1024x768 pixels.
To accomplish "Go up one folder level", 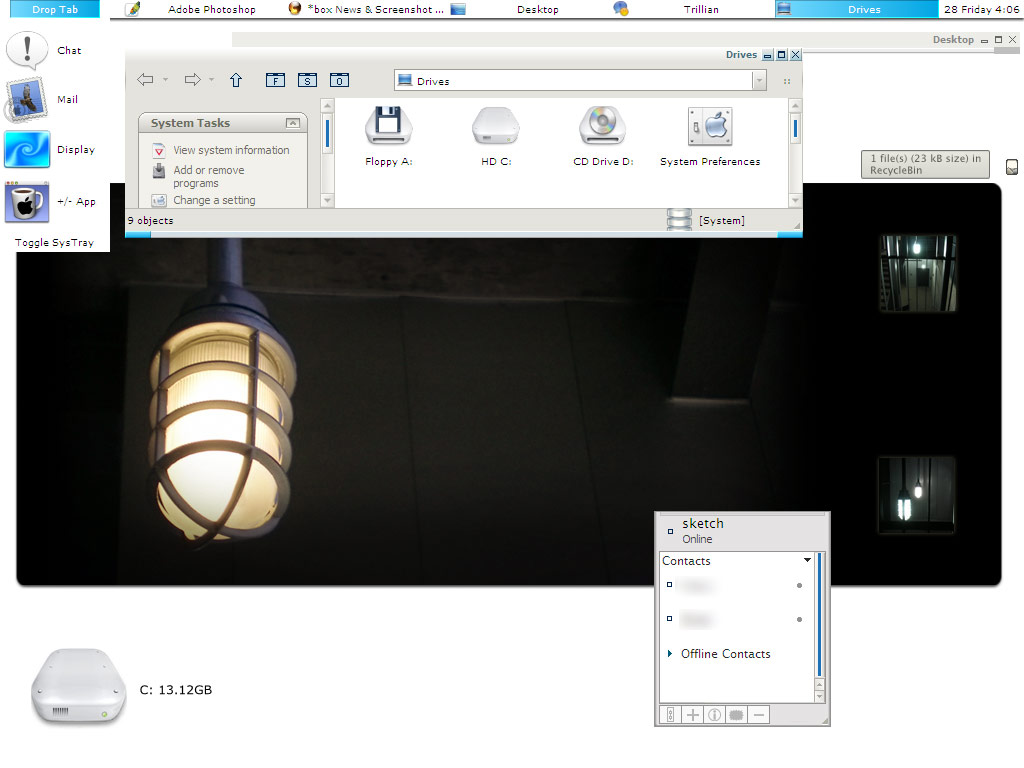I will [236, 80].
